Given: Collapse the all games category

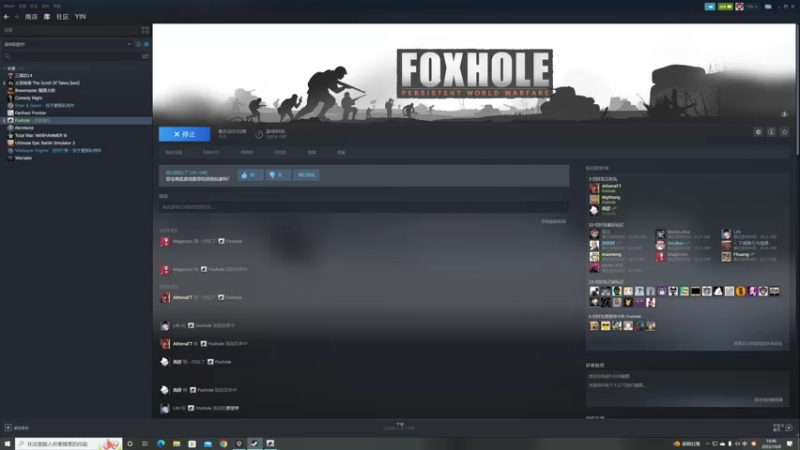Looking at the screenshot, I should point(5,68).
